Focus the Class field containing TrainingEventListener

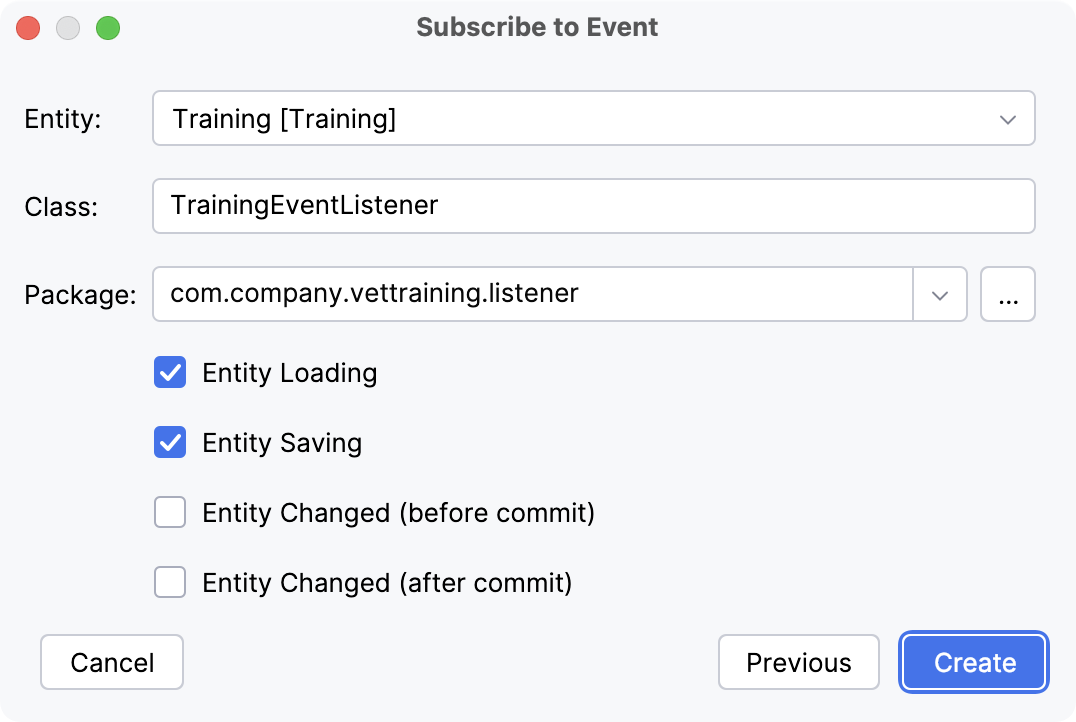592,206
